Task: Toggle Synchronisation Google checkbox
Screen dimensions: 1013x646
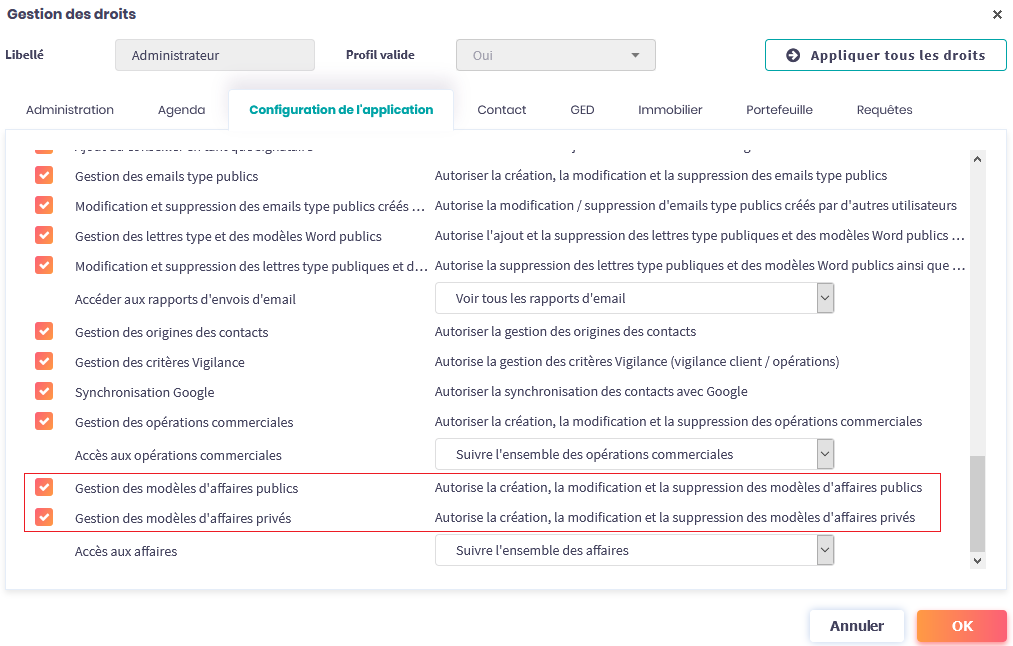Action: point(44,391)
